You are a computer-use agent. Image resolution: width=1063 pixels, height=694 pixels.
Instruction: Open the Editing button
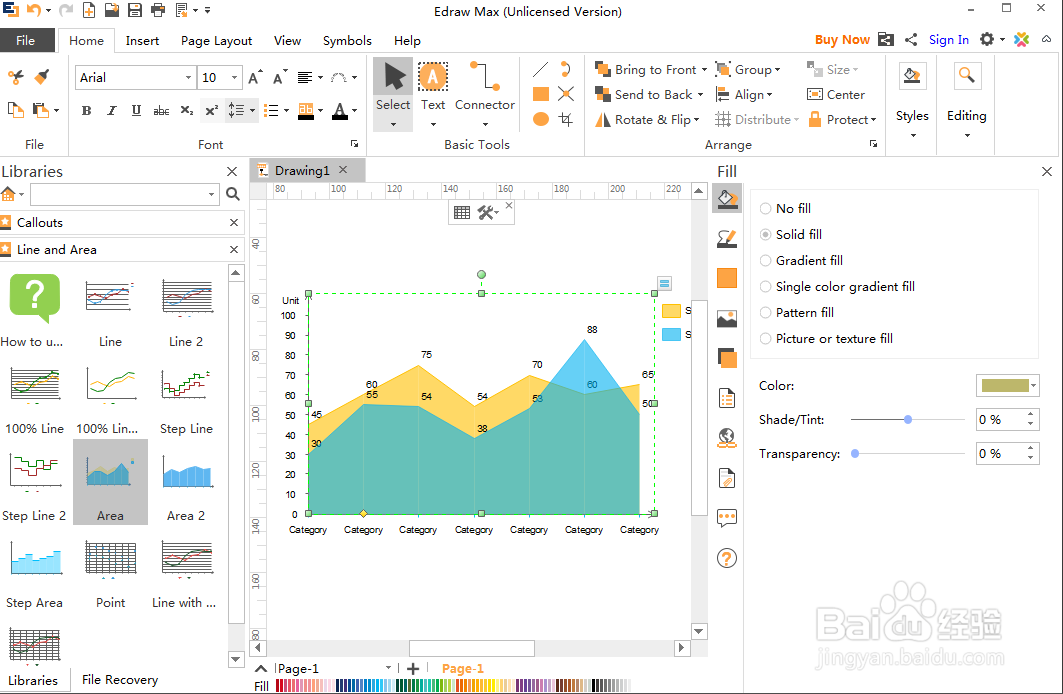(967, 100)
